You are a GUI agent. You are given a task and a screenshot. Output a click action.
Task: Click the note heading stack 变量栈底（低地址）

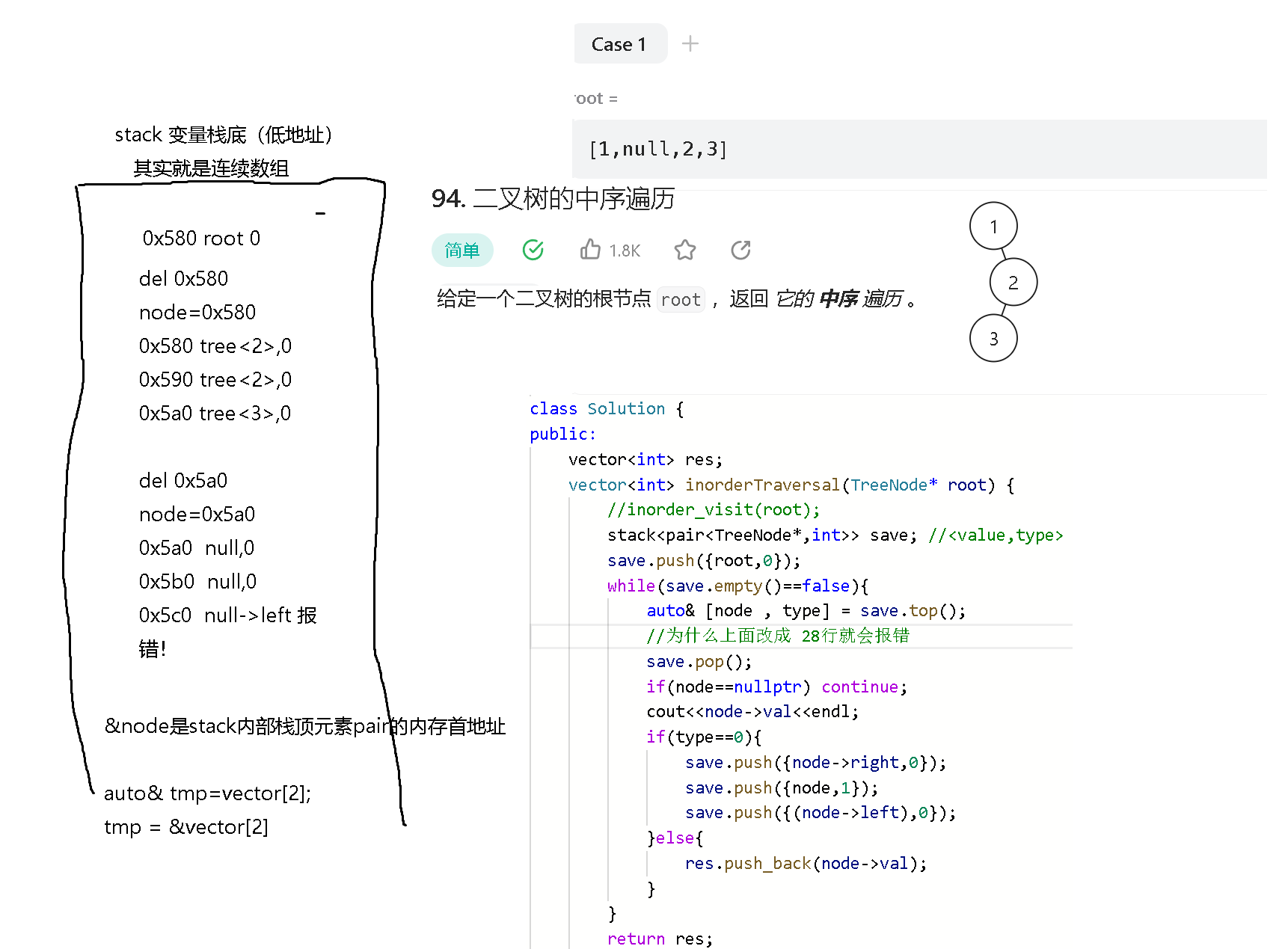point(224,135)
